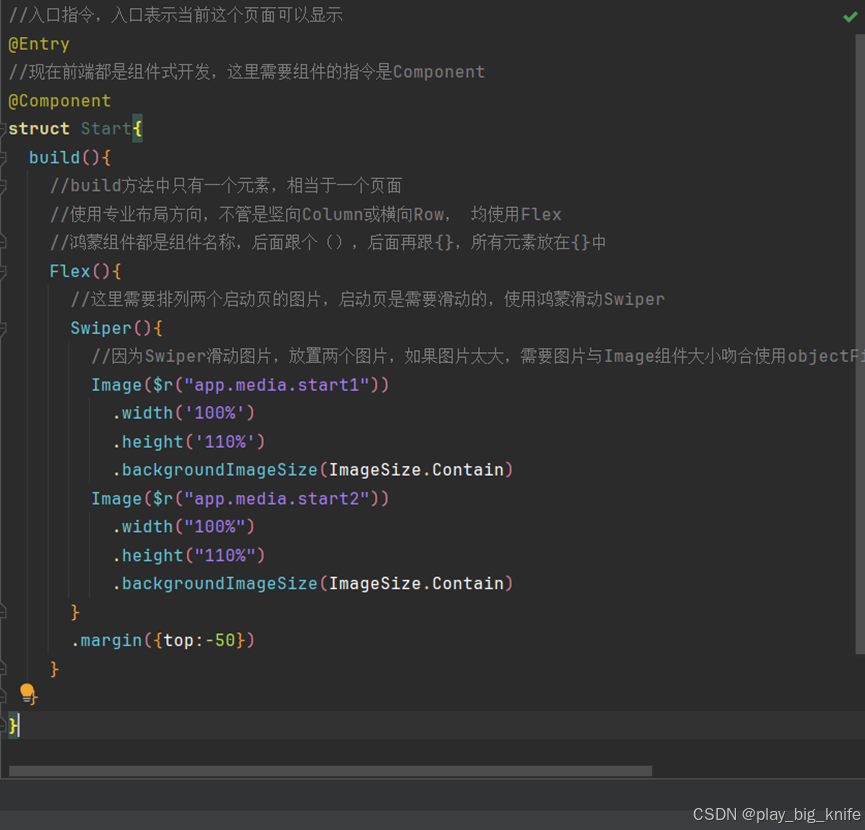This screenshot has width=865, height=830.
Task: Click the "app.media.start1" string
Action: point(276,385)
